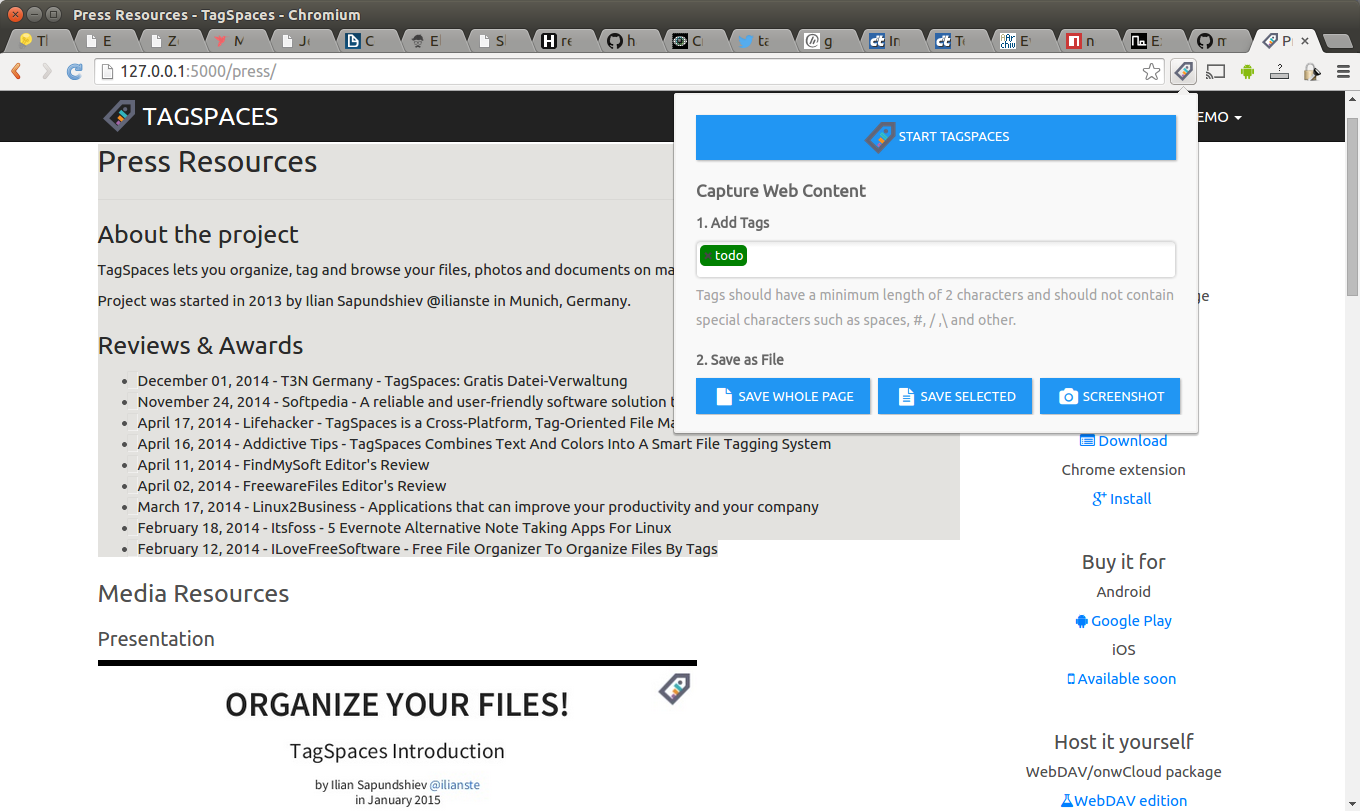Click the Itsfoss Evernote Alternative entry
This screenshot has height=811, width=1360.
(405, 528)
